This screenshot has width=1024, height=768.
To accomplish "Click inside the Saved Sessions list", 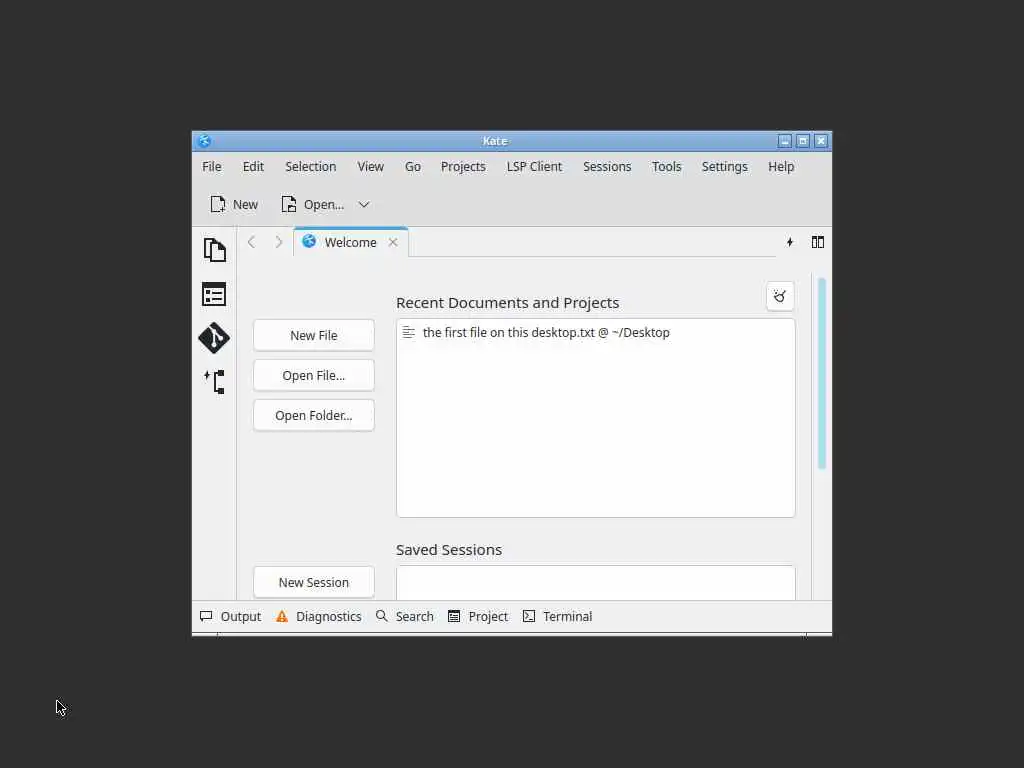I will point(596,583).
